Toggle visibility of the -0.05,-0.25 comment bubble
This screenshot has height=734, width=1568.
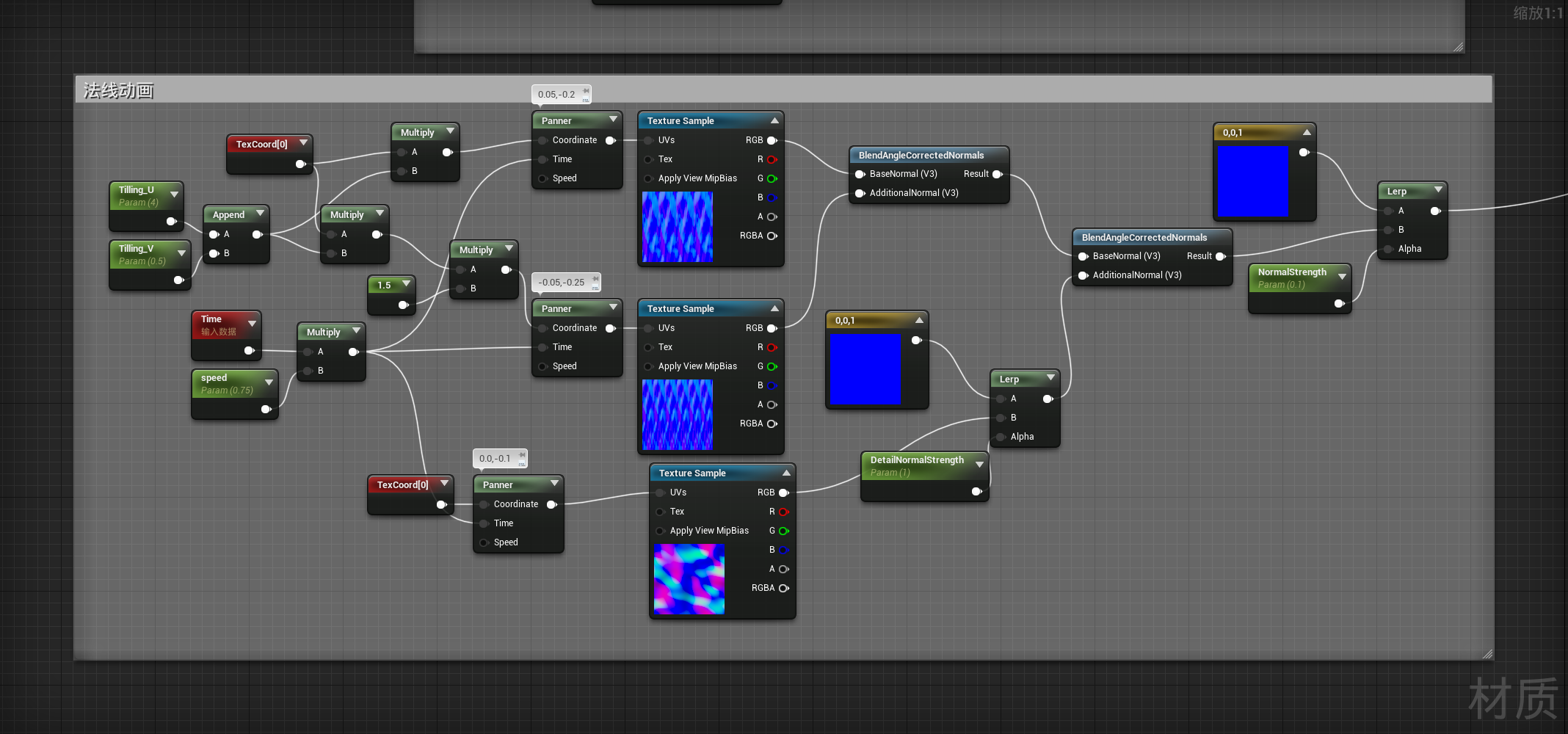(x=595, y=287)
